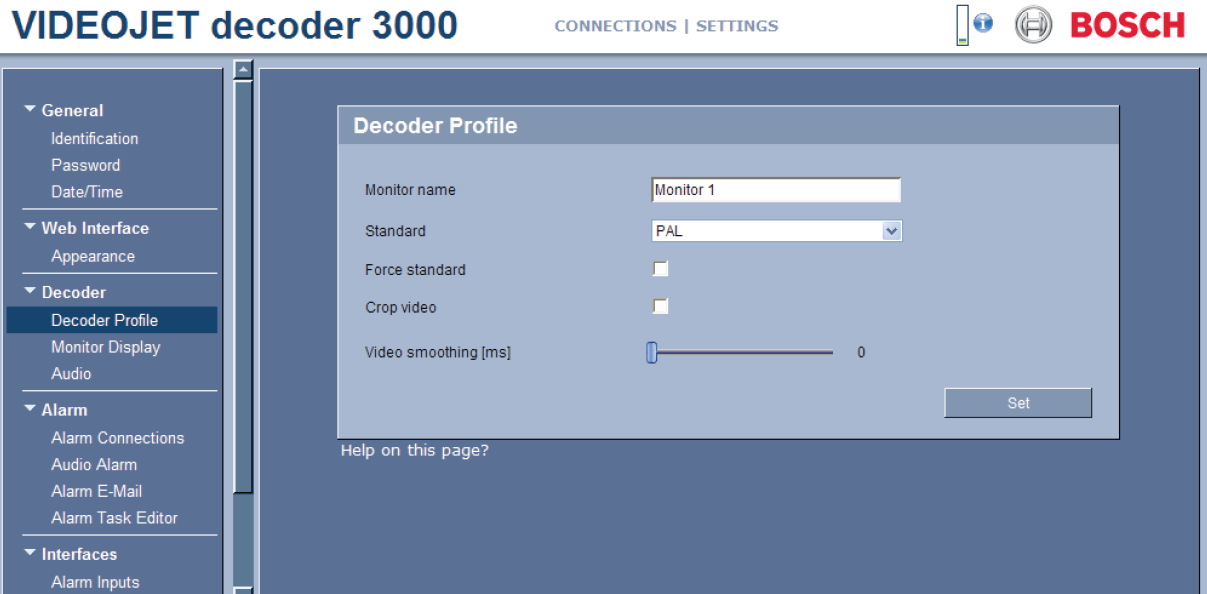Open Alarm Inputs settings
This screenshot has height=594, width=1207.
tap(95, 582)
